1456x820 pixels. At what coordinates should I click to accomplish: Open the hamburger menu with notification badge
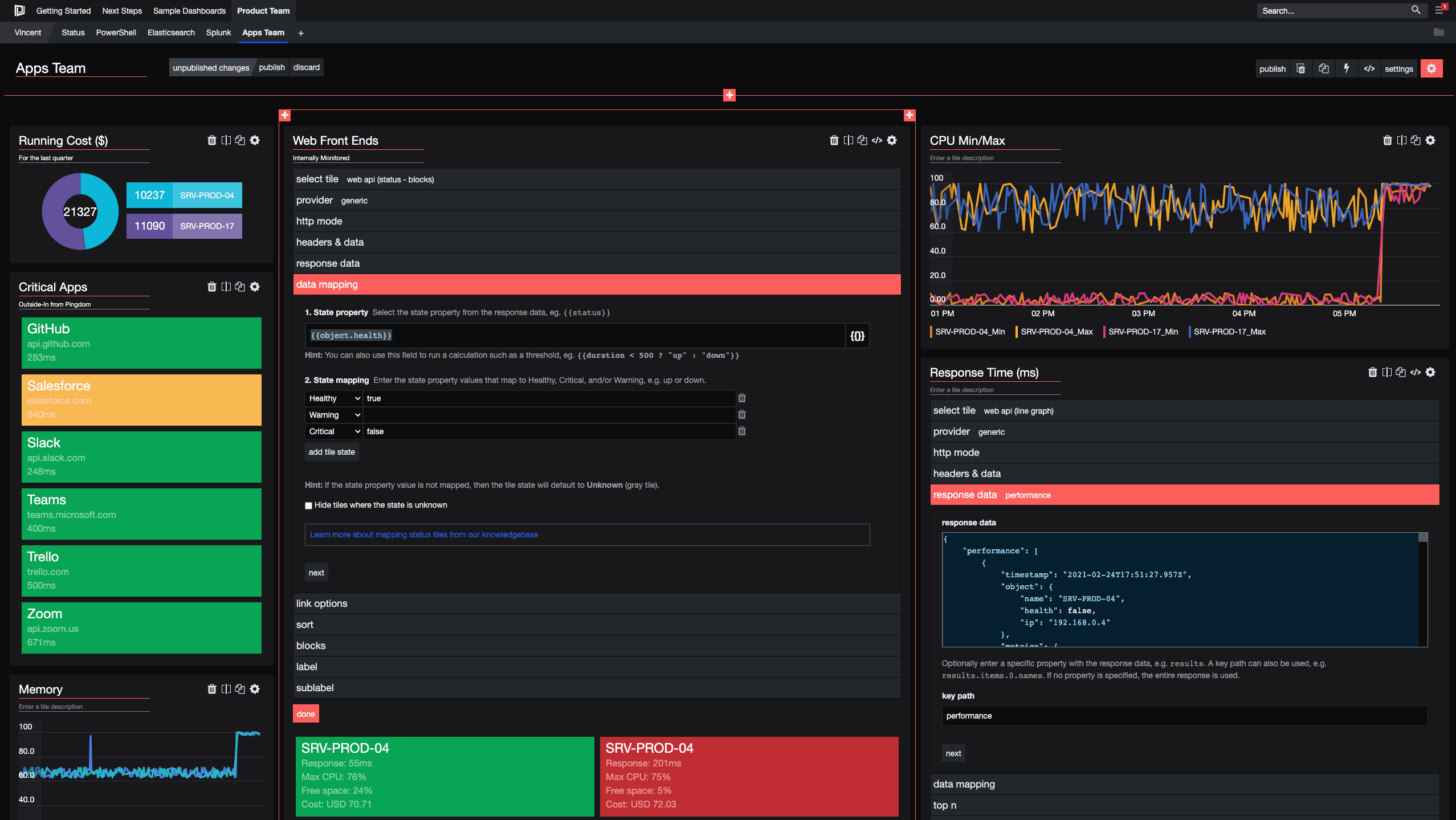pos(1439,10)
